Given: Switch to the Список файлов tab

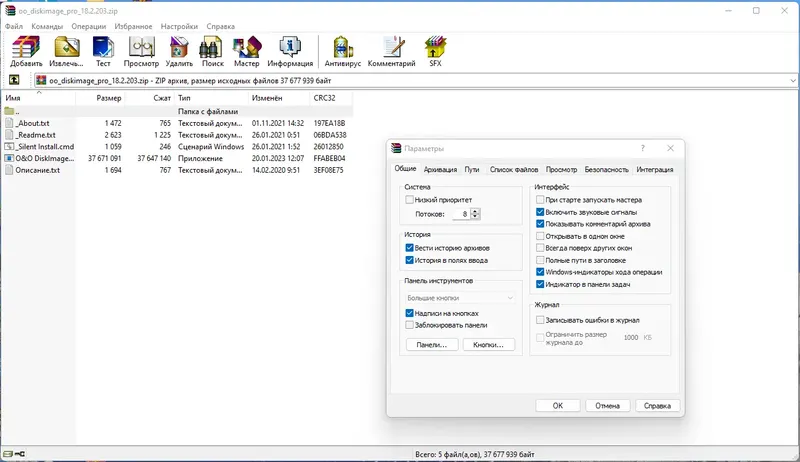Looking at the screenshot, I should coord(514,169).
